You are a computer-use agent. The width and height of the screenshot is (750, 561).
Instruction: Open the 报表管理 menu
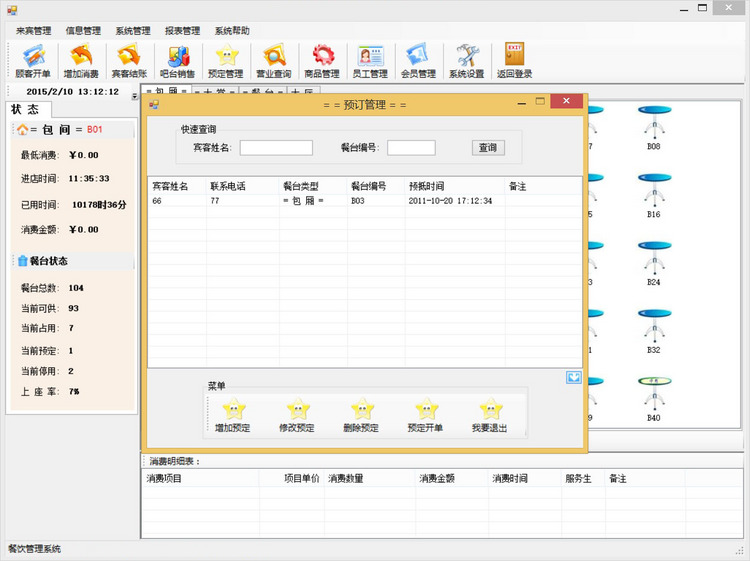182,31
